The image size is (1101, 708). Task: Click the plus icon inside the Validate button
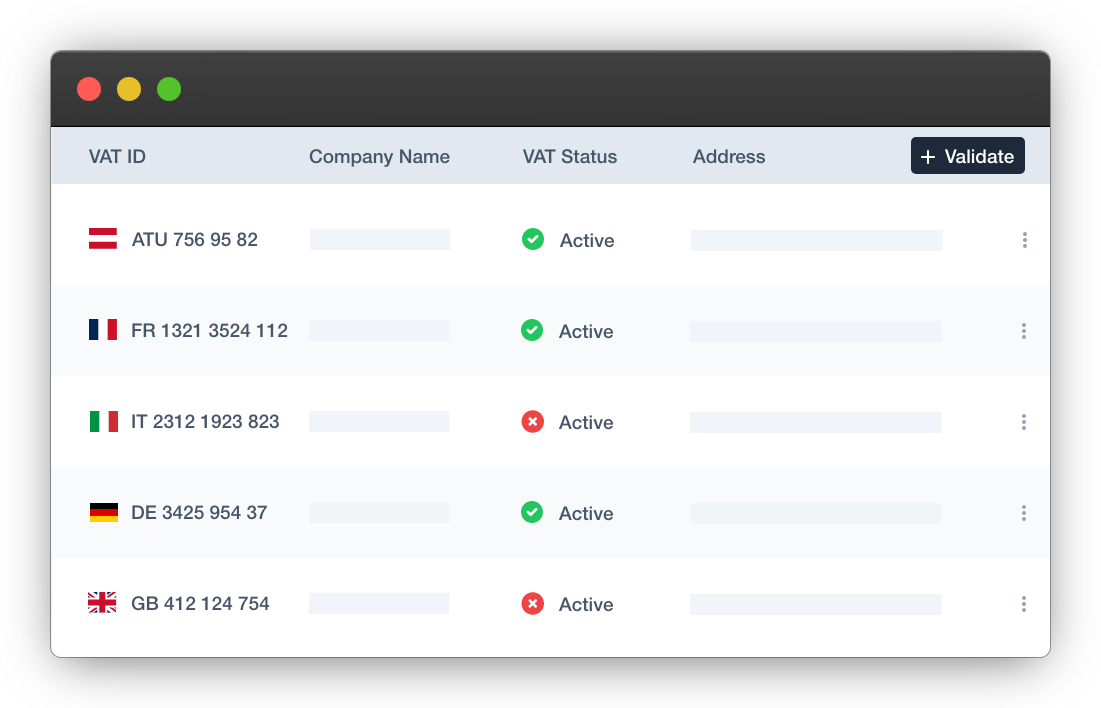pos(929,156)
